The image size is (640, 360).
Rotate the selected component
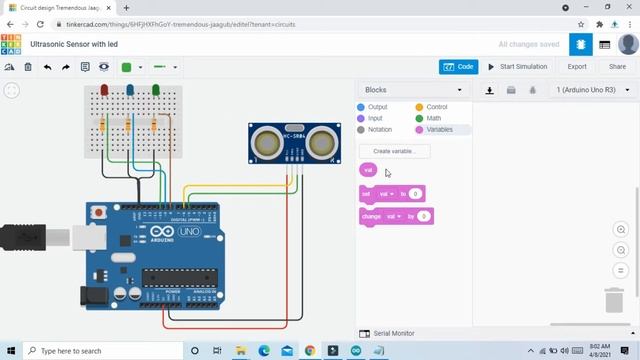coord(9,67)
